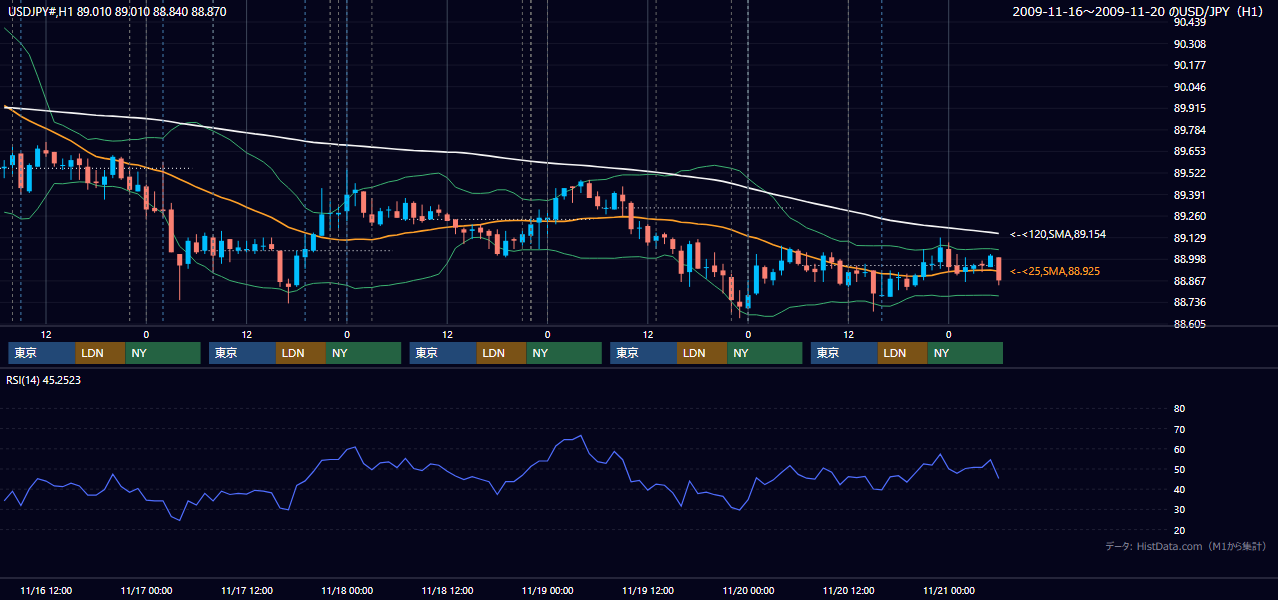
Task: Click RSI scale value 30
Action: coord(1179,510)
